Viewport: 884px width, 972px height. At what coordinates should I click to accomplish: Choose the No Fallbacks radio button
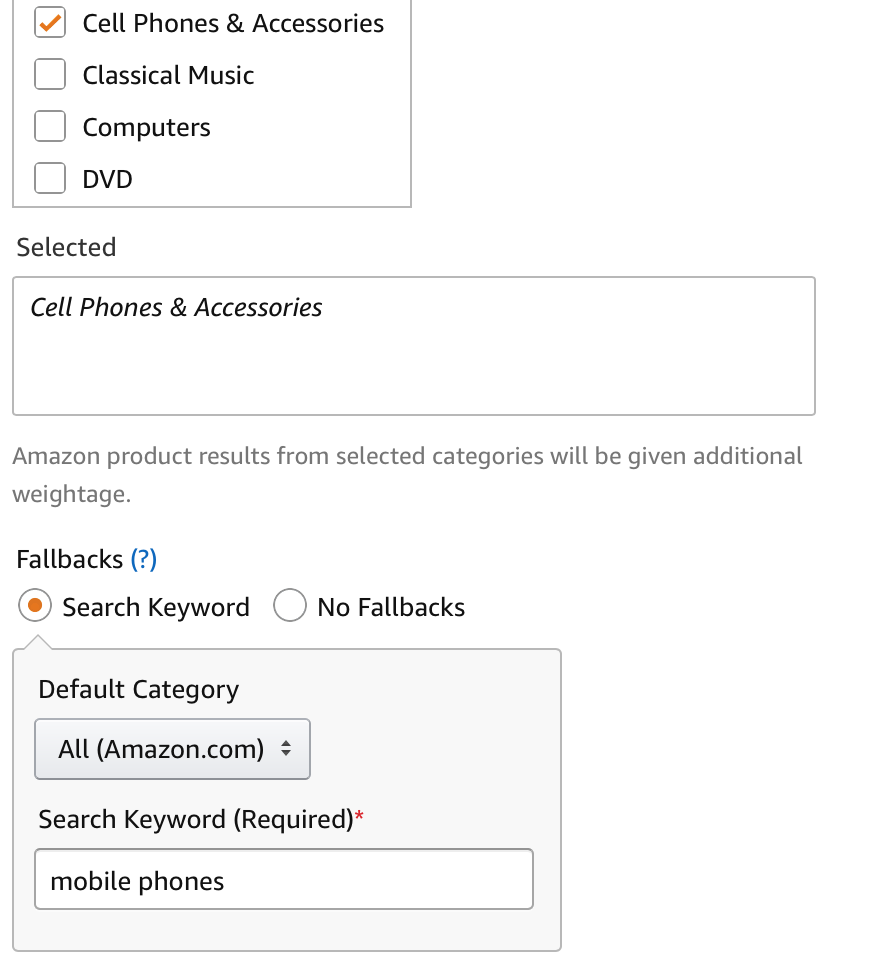coord(289,606)
